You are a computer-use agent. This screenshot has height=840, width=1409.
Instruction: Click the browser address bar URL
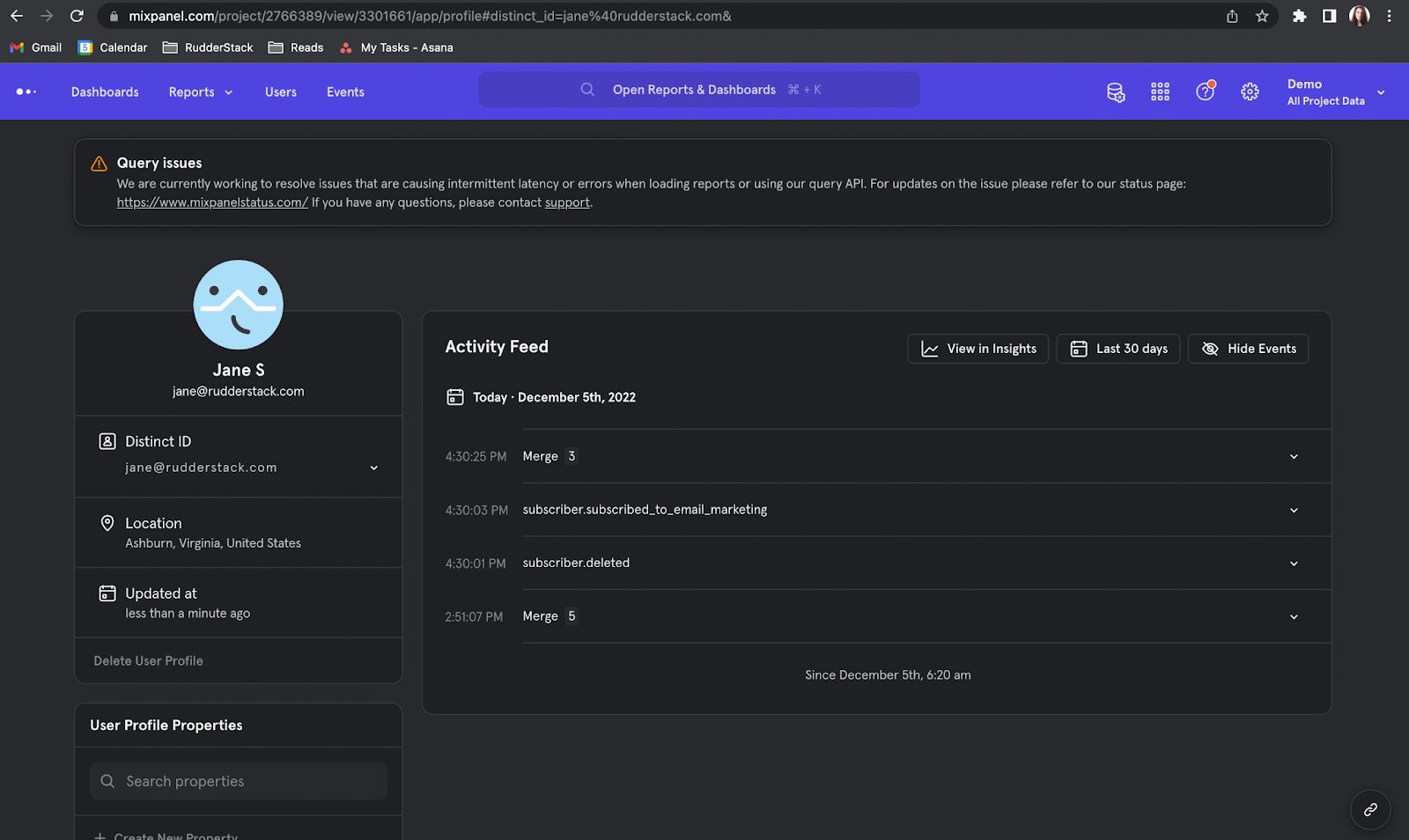[430, 16]
